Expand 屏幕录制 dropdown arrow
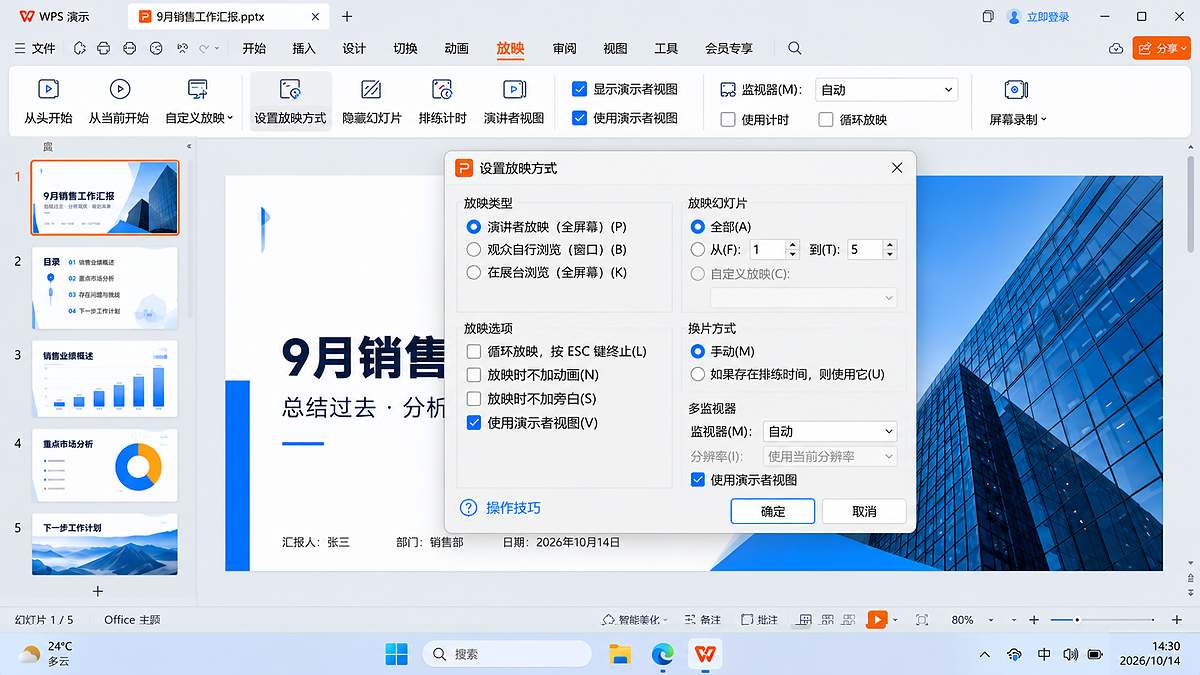 pyautogui.click(x=1044, y=118)
